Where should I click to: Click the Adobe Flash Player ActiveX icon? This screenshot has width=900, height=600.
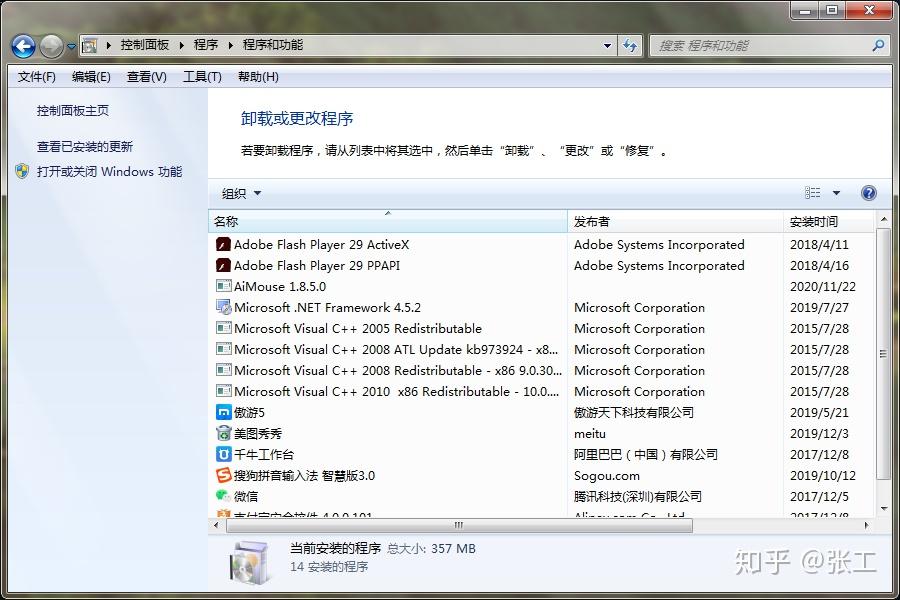(224, 244)
